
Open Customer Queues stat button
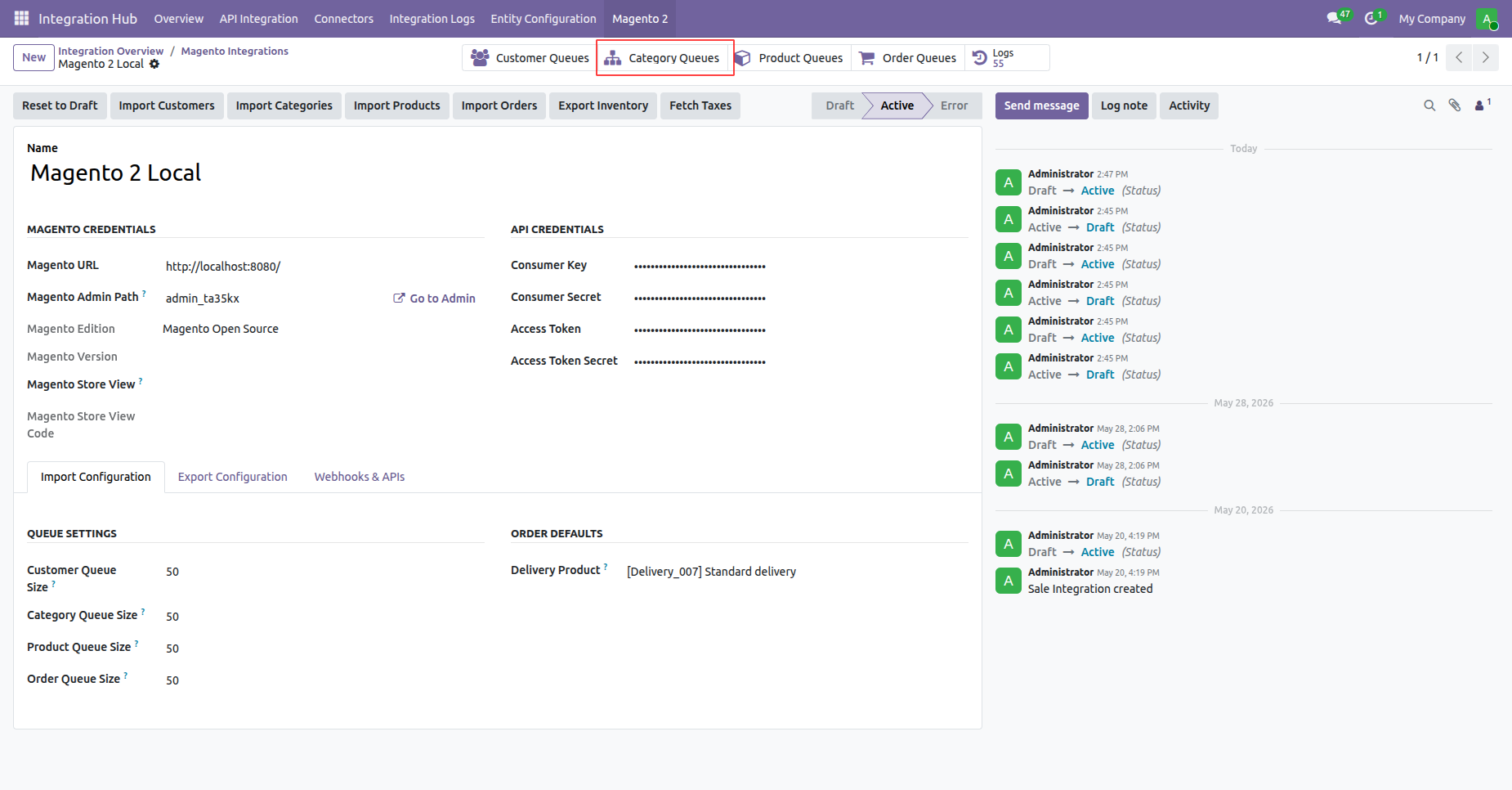point(530,58)
